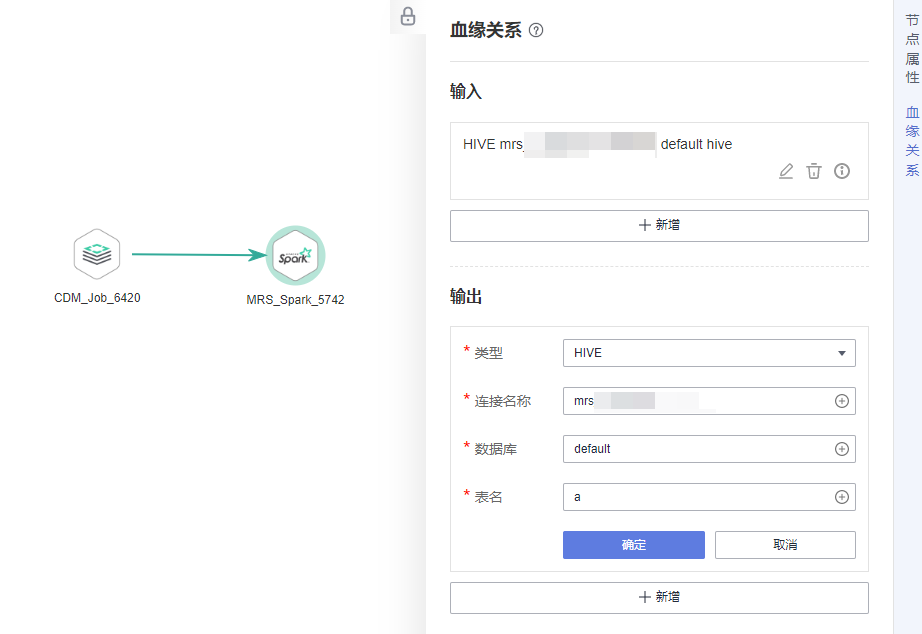Show info for HIVE input entry
The image size is (922, 634).
[842, 171]
